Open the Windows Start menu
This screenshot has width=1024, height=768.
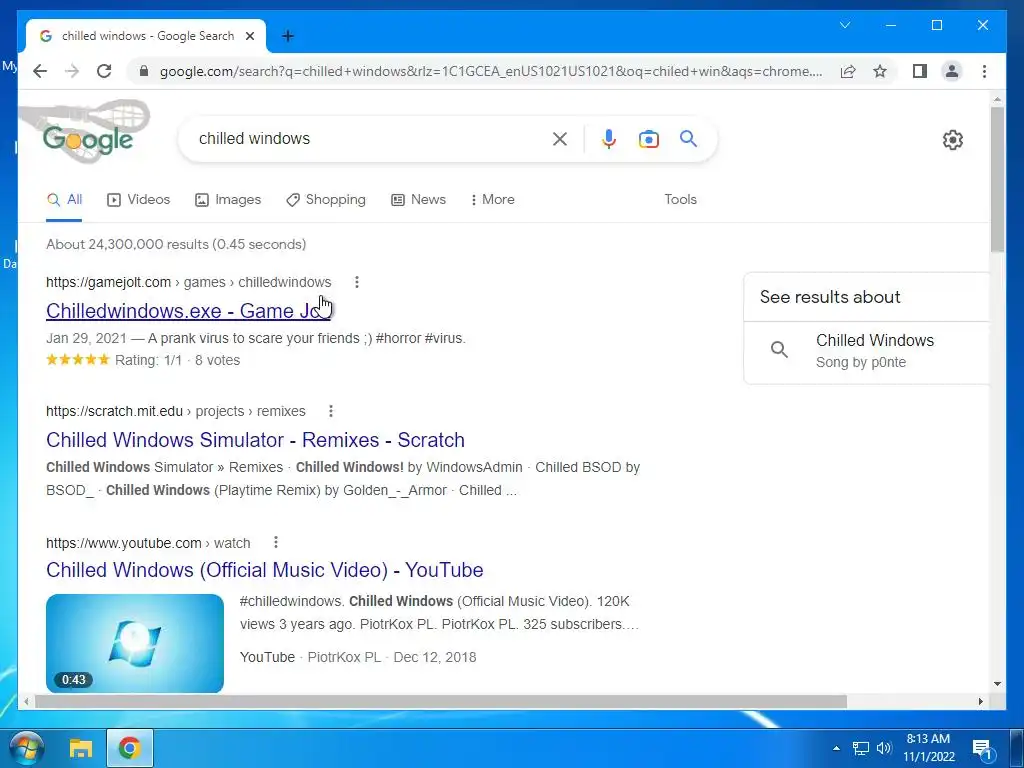pyautogui.click(x=25, y=748)
